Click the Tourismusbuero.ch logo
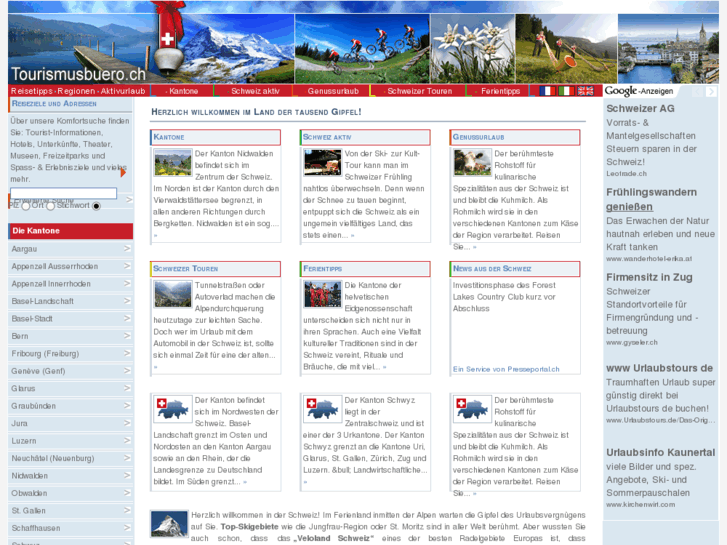The width and height of the screenshot is (727, 545). (78, 74)
